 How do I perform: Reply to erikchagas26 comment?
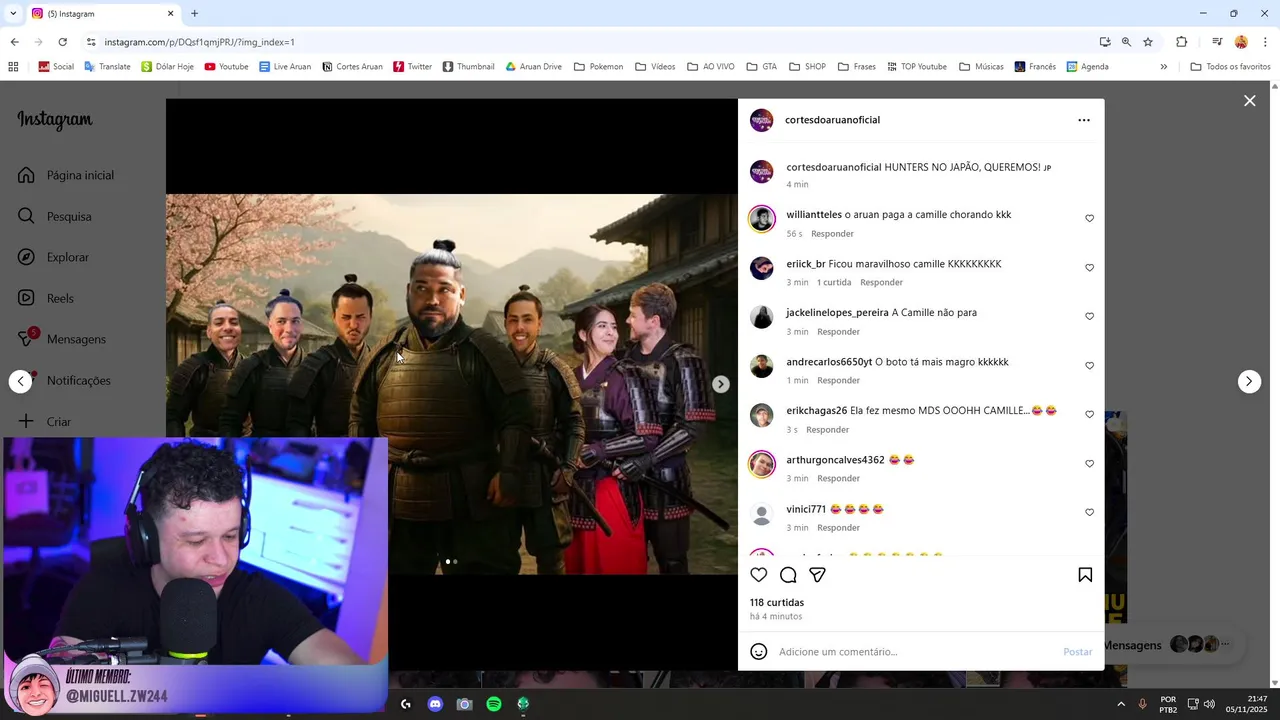coord(827,430)
